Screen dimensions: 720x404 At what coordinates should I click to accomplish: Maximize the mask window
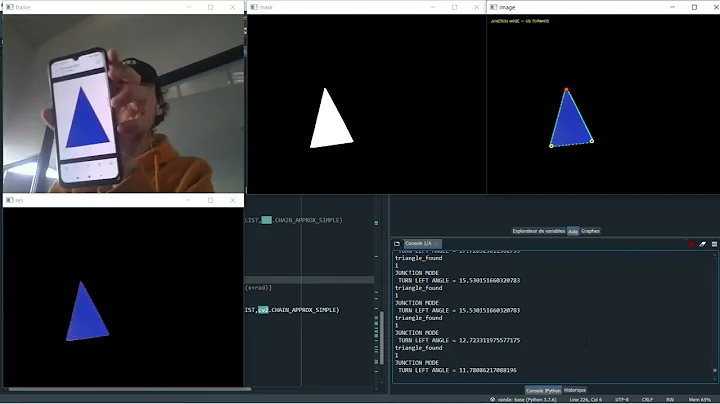point(455,7)
